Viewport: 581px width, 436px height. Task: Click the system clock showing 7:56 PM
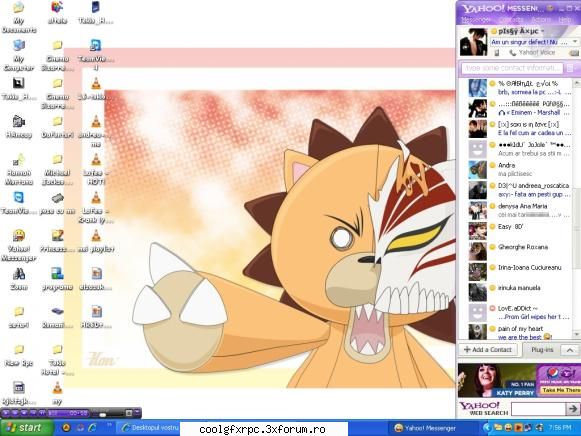pyautogui.click(x=560, y=428)
